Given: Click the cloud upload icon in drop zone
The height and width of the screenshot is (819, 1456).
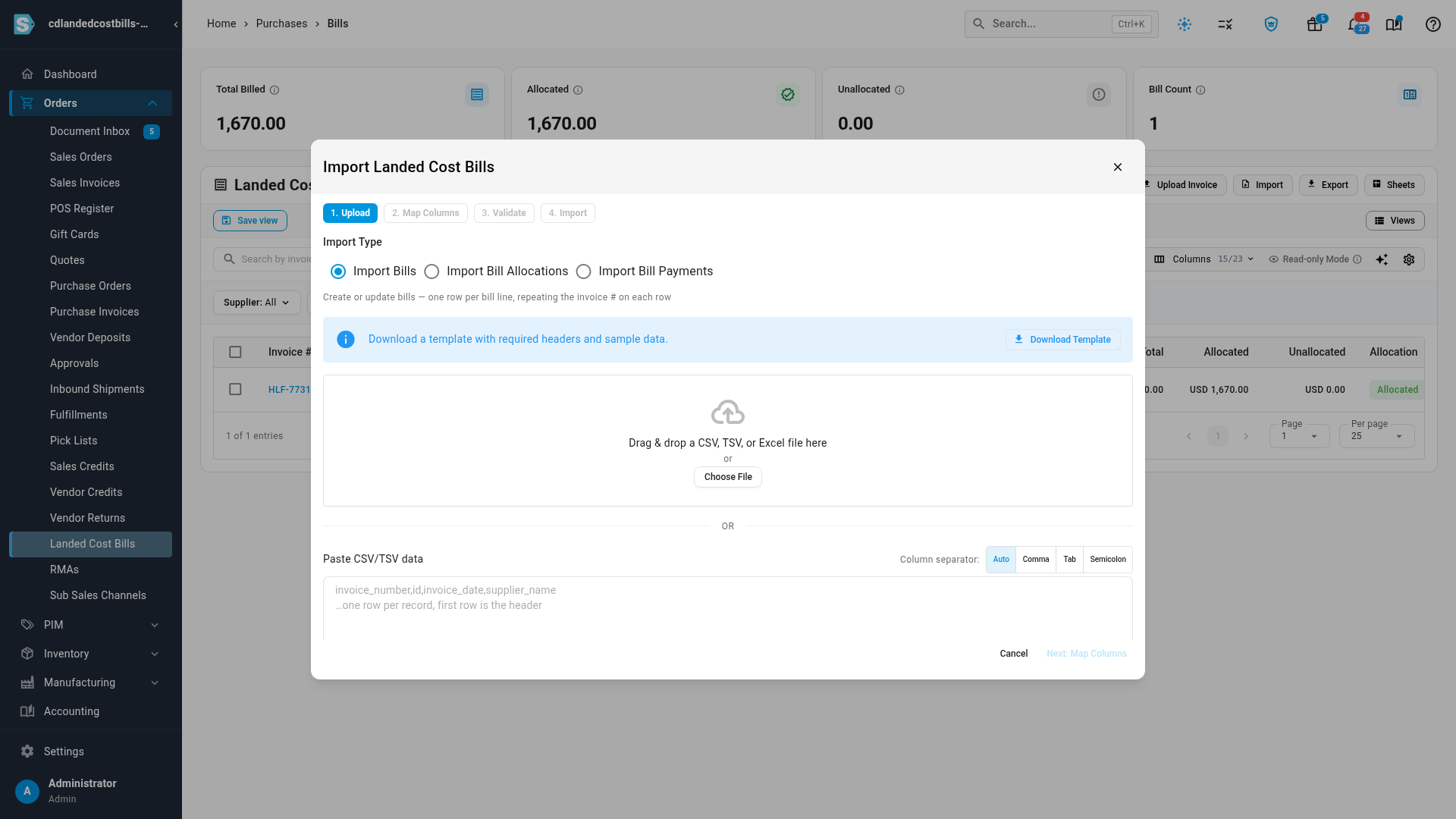Looking at the screenshot, I should pyautogui.click(x=727, y=413).
